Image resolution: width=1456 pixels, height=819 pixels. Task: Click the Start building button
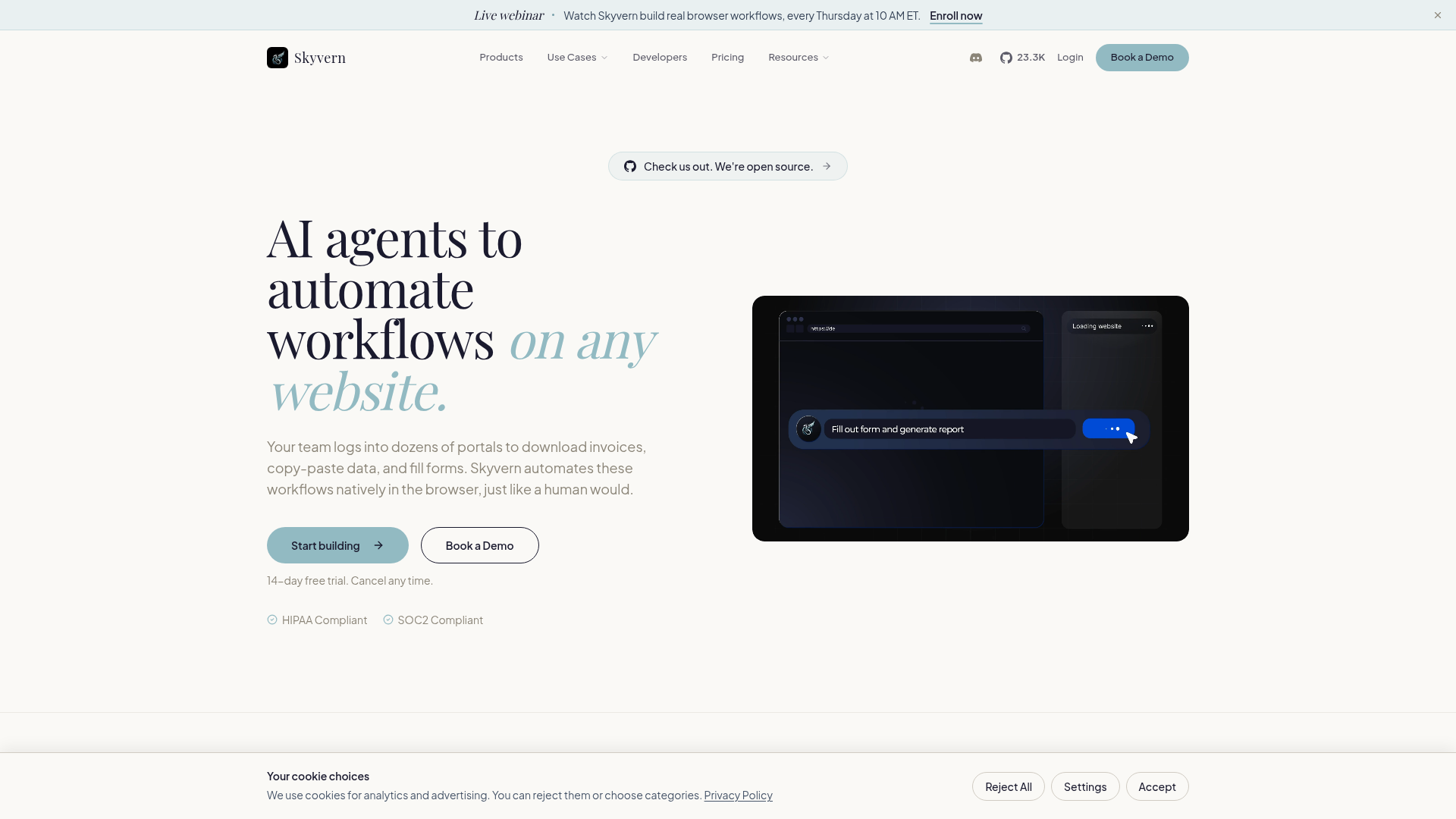point(337,545)
